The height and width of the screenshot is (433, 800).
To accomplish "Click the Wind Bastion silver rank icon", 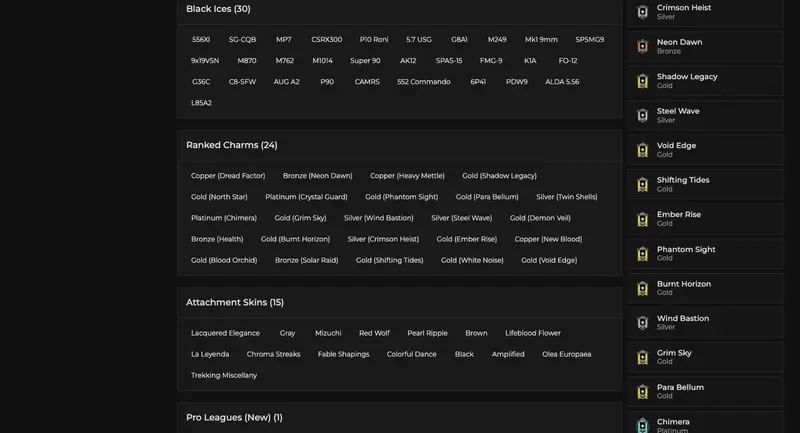I will tap(643, 323).
